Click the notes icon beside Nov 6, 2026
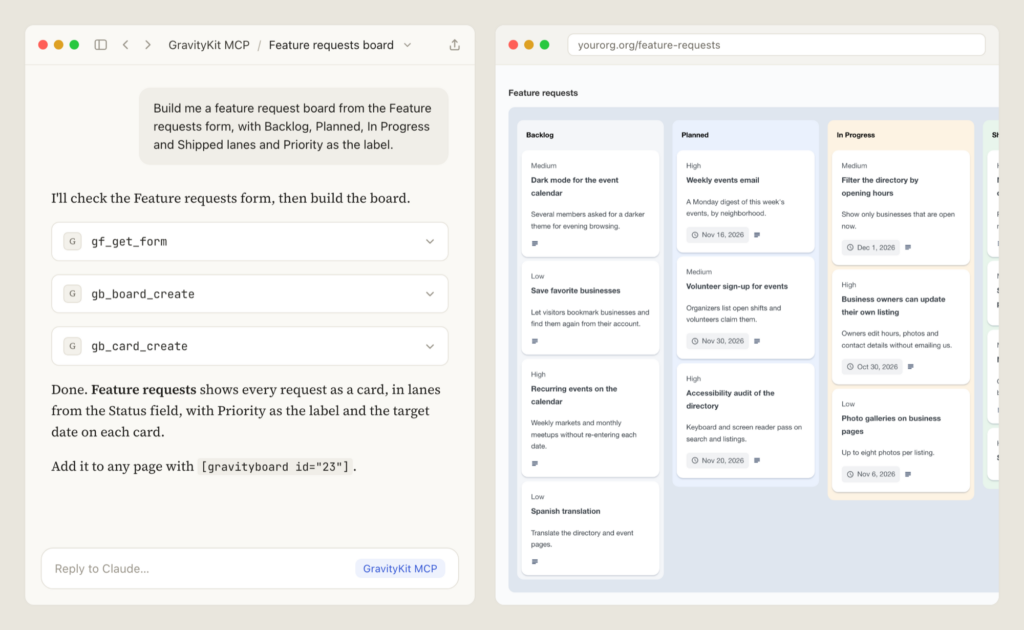This screenshot has width=1024, height=630. 908,475
